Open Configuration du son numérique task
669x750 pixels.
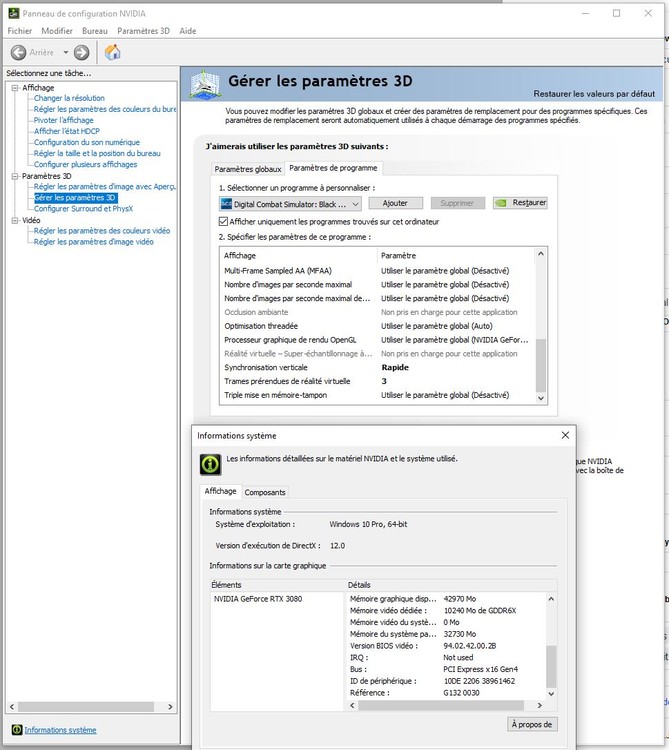87,142
